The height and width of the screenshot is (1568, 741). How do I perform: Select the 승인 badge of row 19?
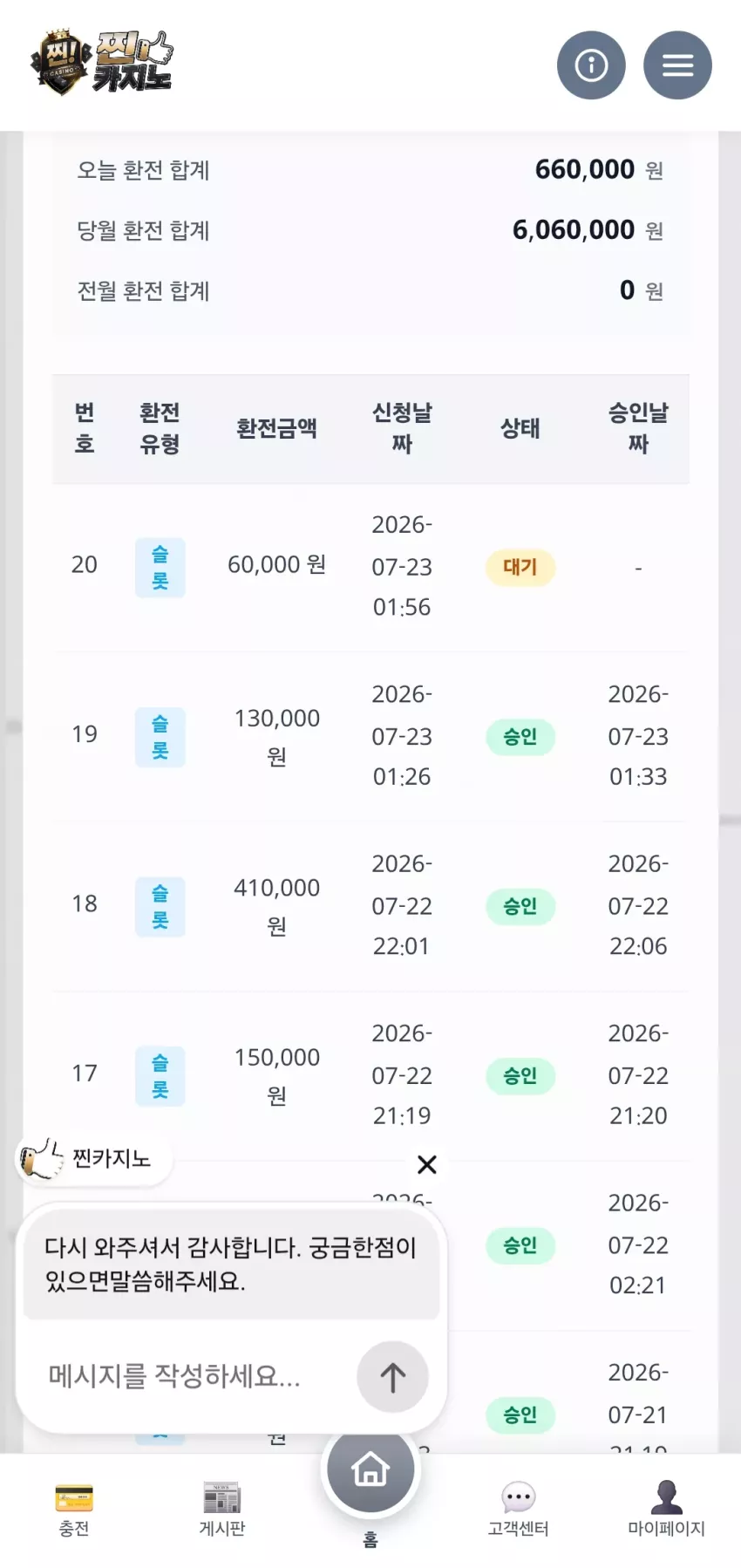(x=520, y=737)
